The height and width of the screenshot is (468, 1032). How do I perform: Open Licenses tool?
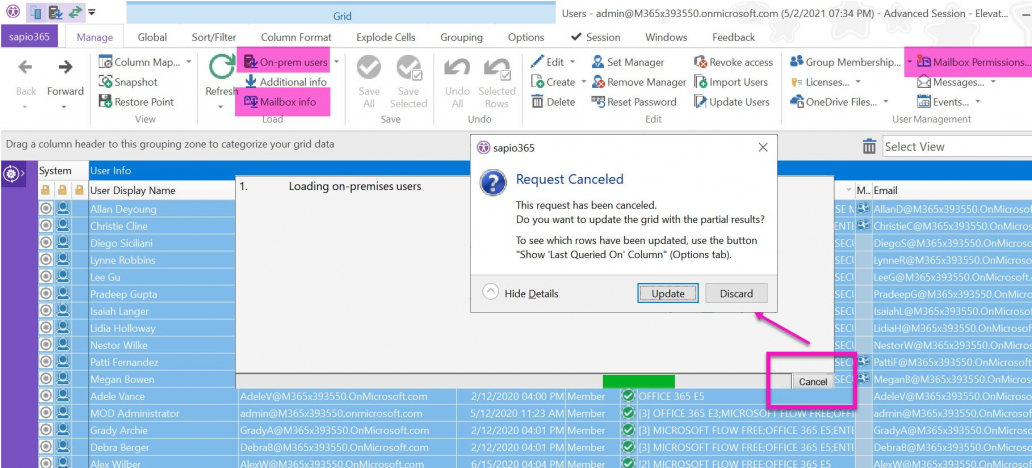click(x=820, y=82)
